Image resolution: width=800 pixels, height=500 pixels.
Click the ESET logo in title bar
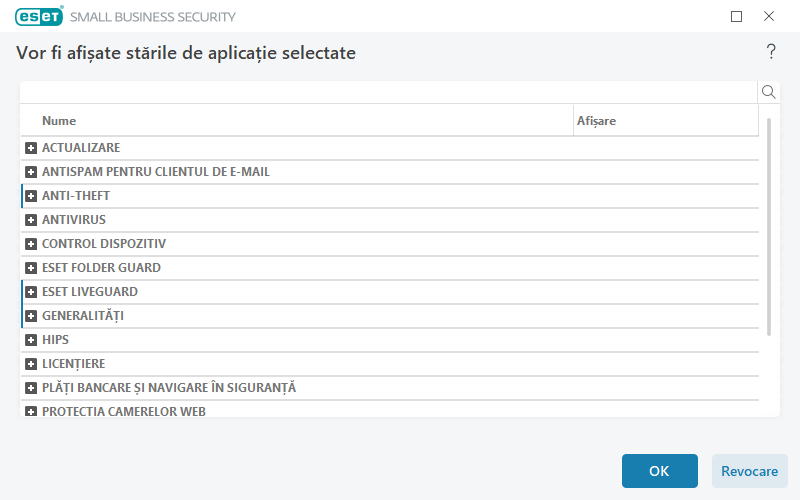point(39,16)
